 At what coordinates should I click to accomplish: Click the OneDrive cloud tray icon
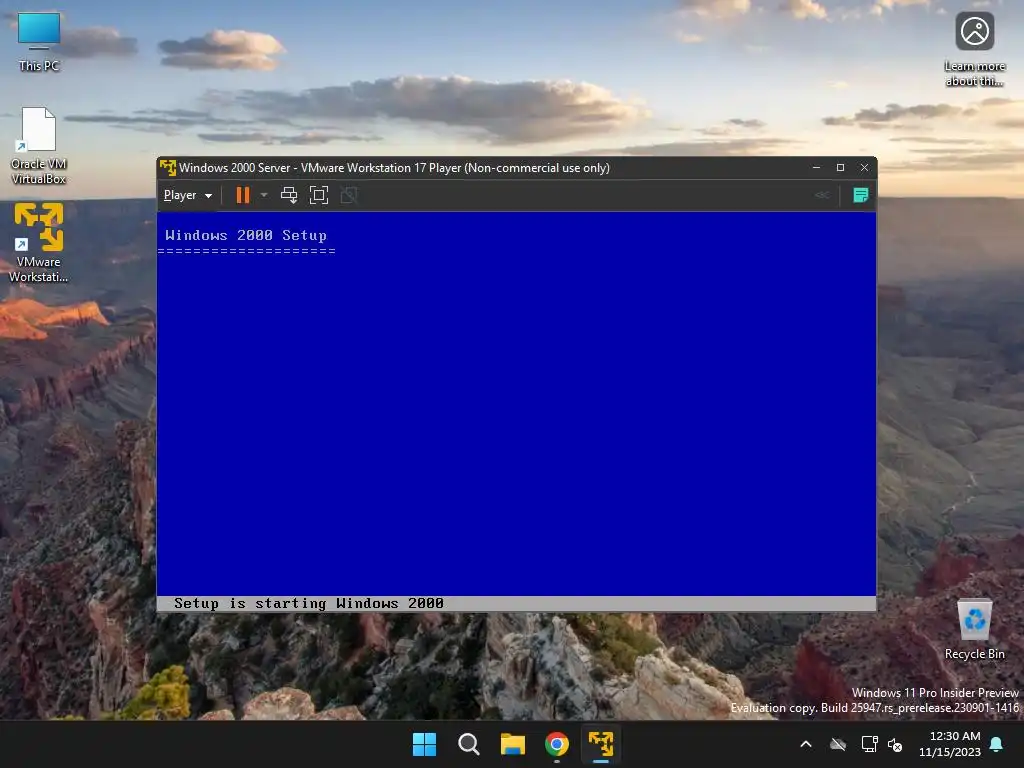tap(838, 744)
